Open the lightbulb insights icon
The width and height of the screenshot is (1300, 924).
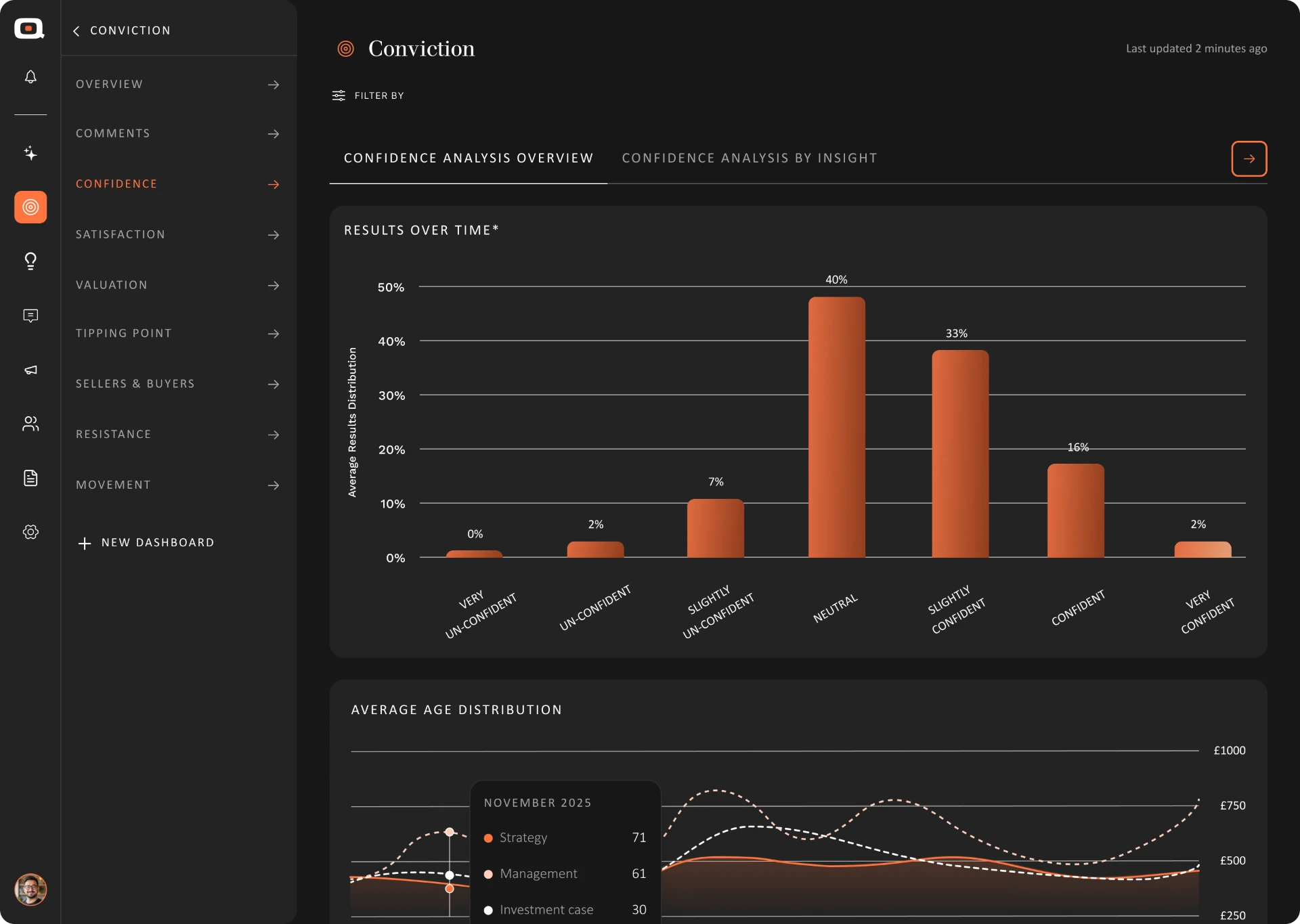[x=30, y=261]
